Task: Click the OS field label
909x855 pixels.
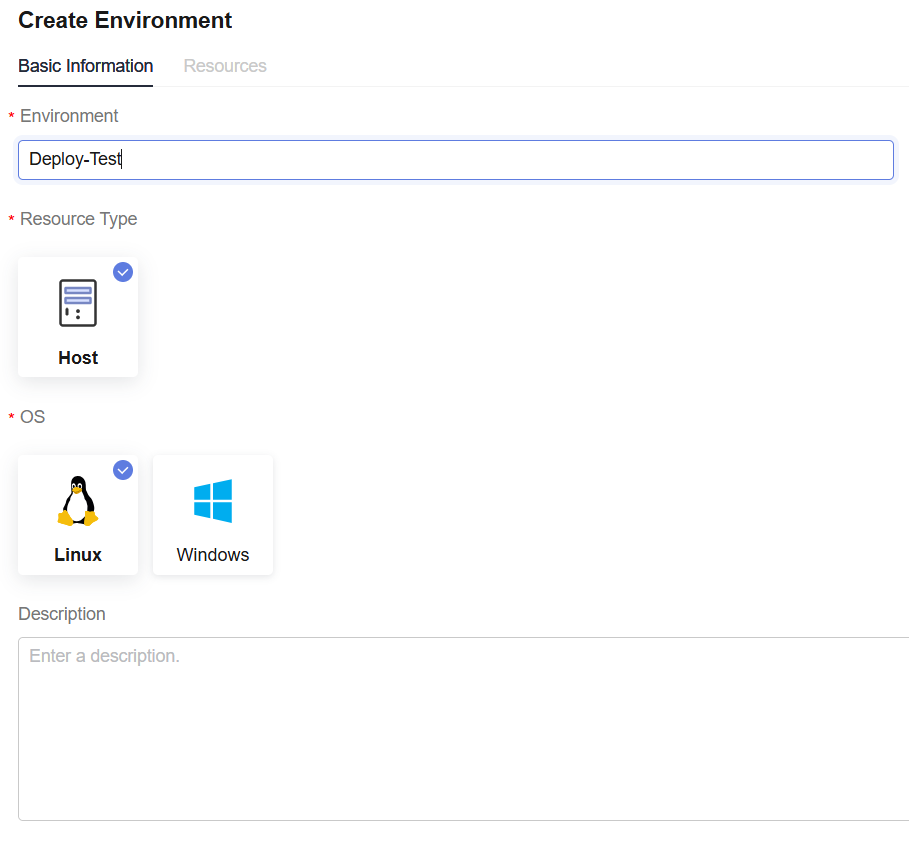Action: [32, 417]
